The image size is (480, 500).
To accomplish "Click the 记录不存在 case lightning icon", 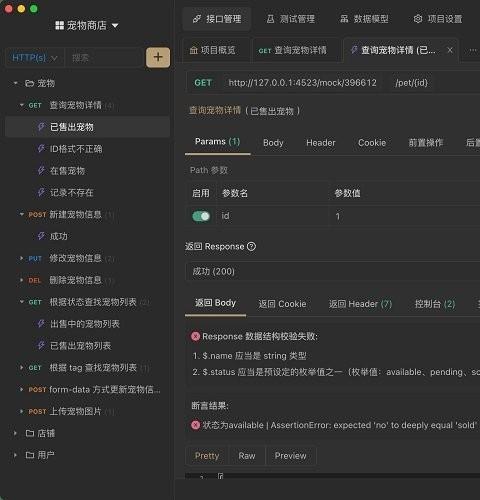I will tap(41, 192).
